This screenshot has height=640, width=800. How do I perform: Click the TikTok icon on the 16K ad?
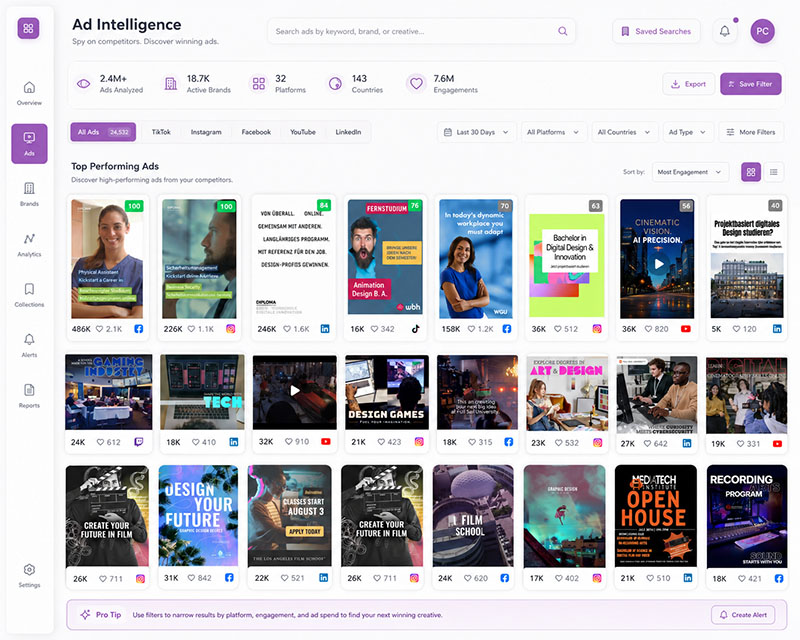(416, 329)
